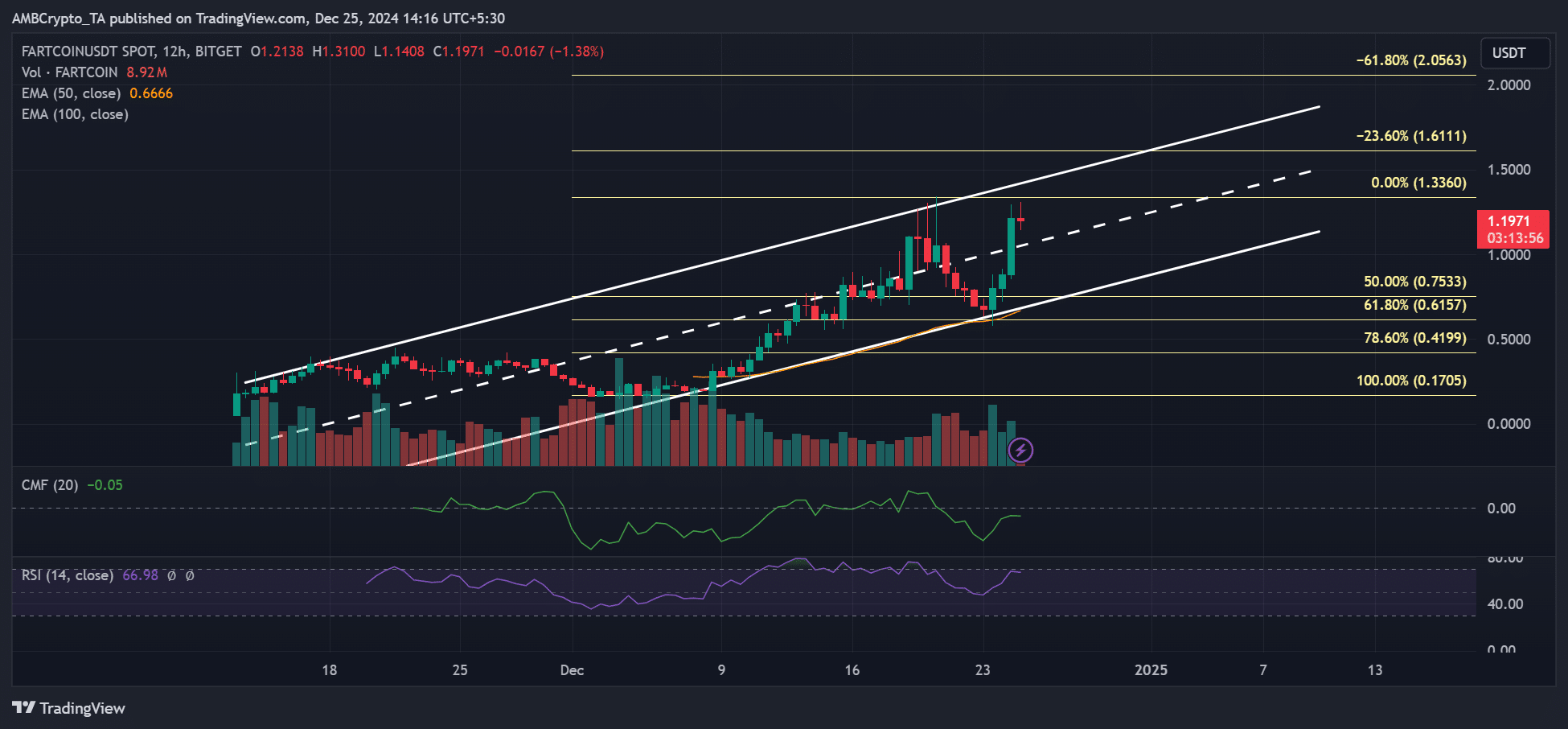The image size is (1568, 729).
Task: Click the 18 date axis label
Action: [330, 670]
